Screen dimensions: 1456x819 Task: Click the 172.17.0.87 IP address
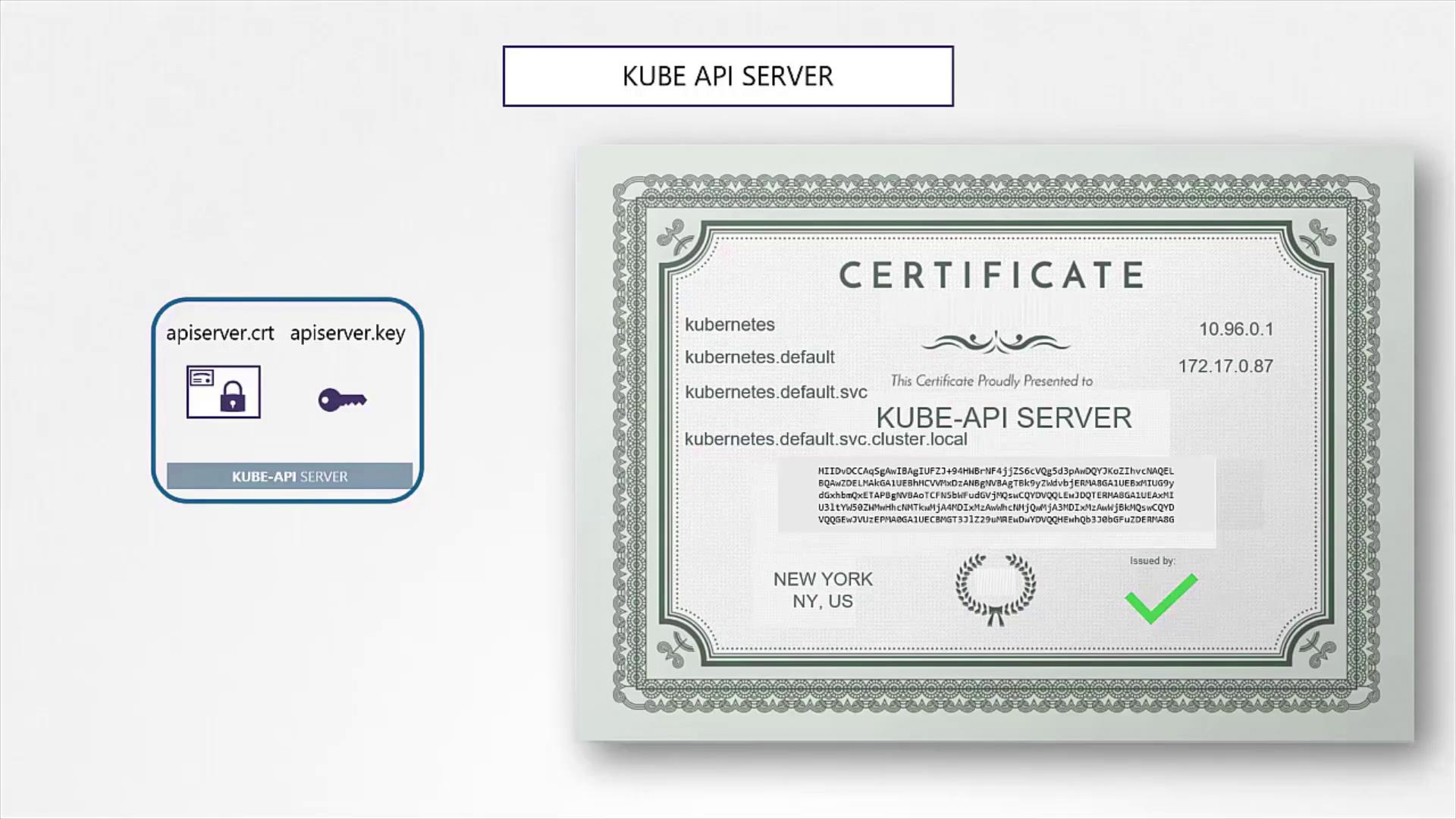[1225, 366]
